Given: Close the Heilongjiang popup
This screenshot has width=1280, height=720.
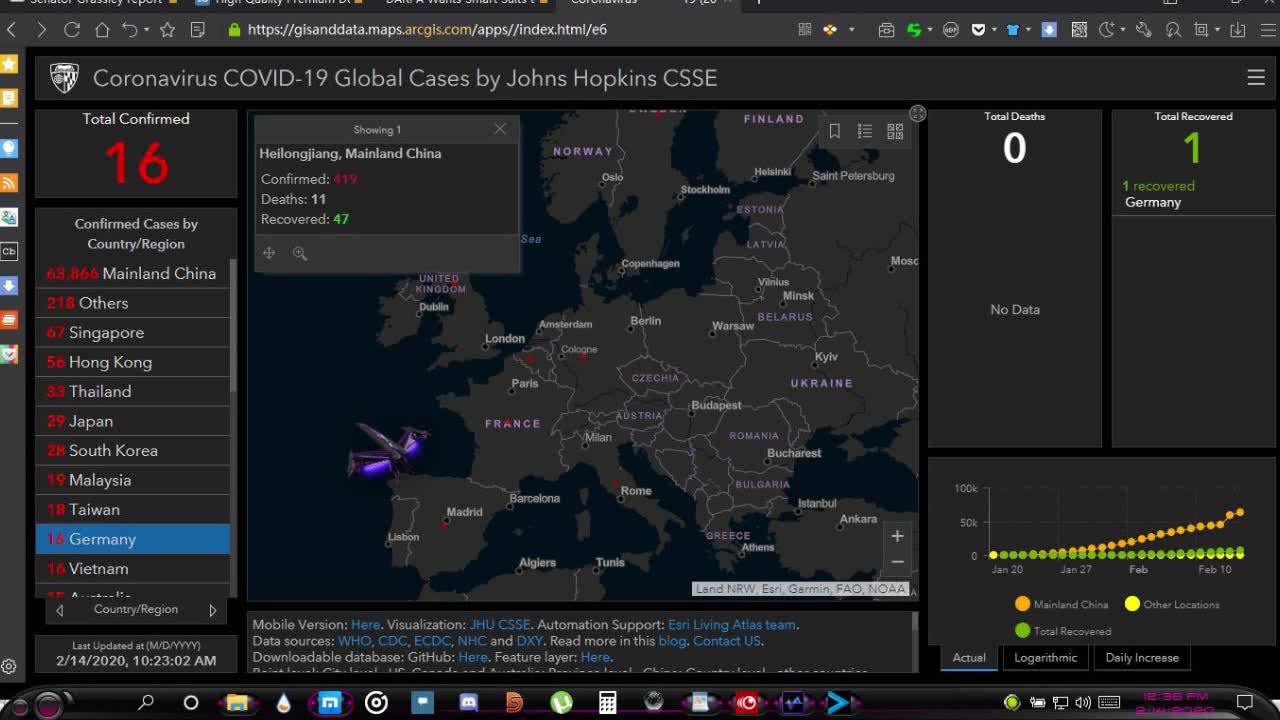Looking at the screenshot, I should 500,129.
